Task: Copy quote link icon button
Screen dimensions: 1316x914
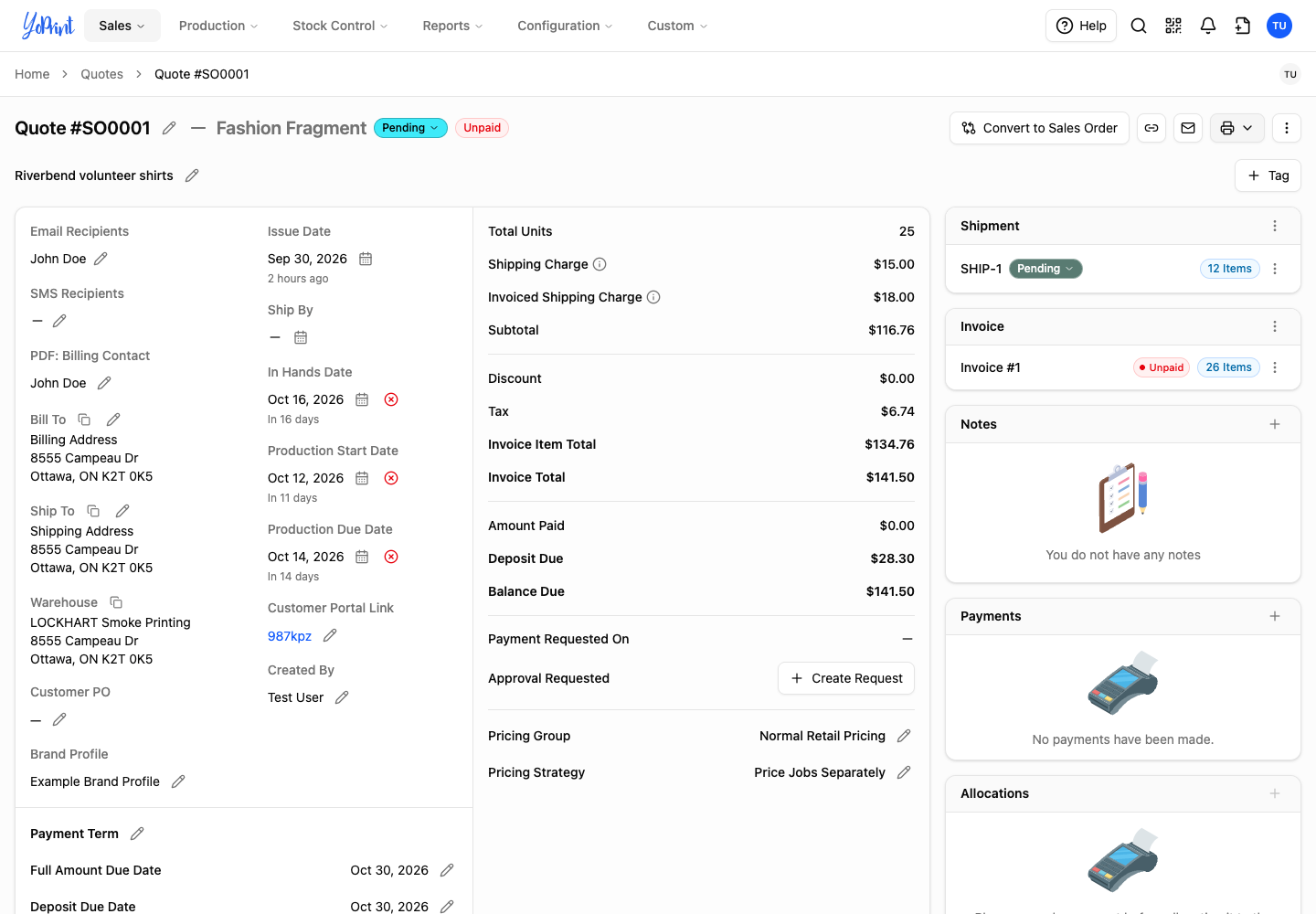Action: (x=1151, y=128)
